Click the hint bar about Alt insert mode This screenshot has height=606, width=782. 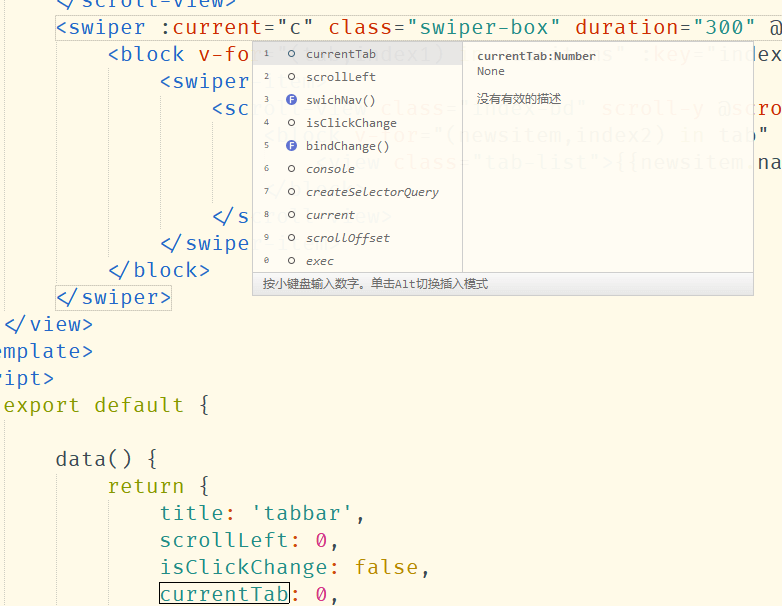[x=503, y=284]
